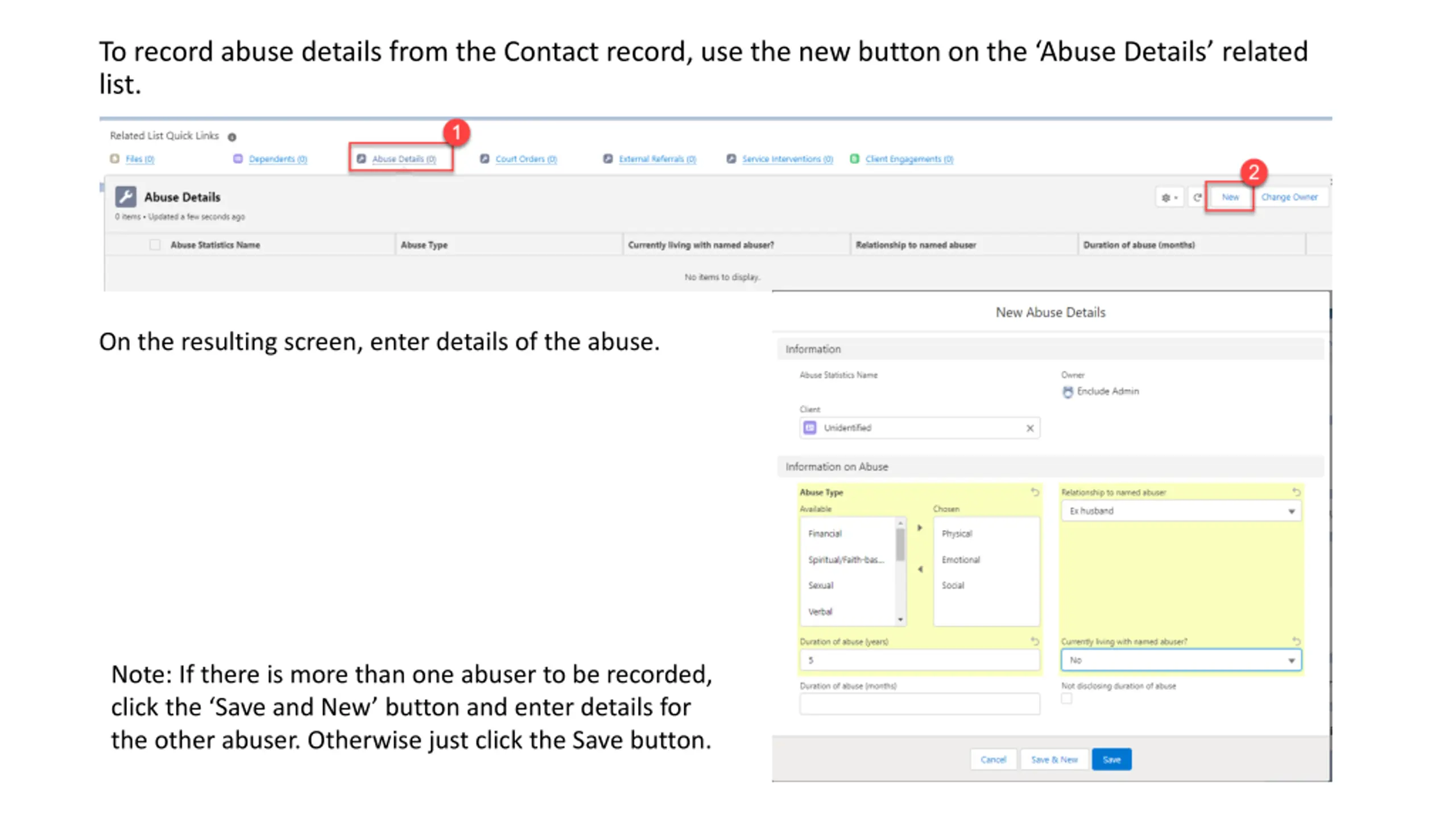Click the Files list icon

tap(115, 159)
